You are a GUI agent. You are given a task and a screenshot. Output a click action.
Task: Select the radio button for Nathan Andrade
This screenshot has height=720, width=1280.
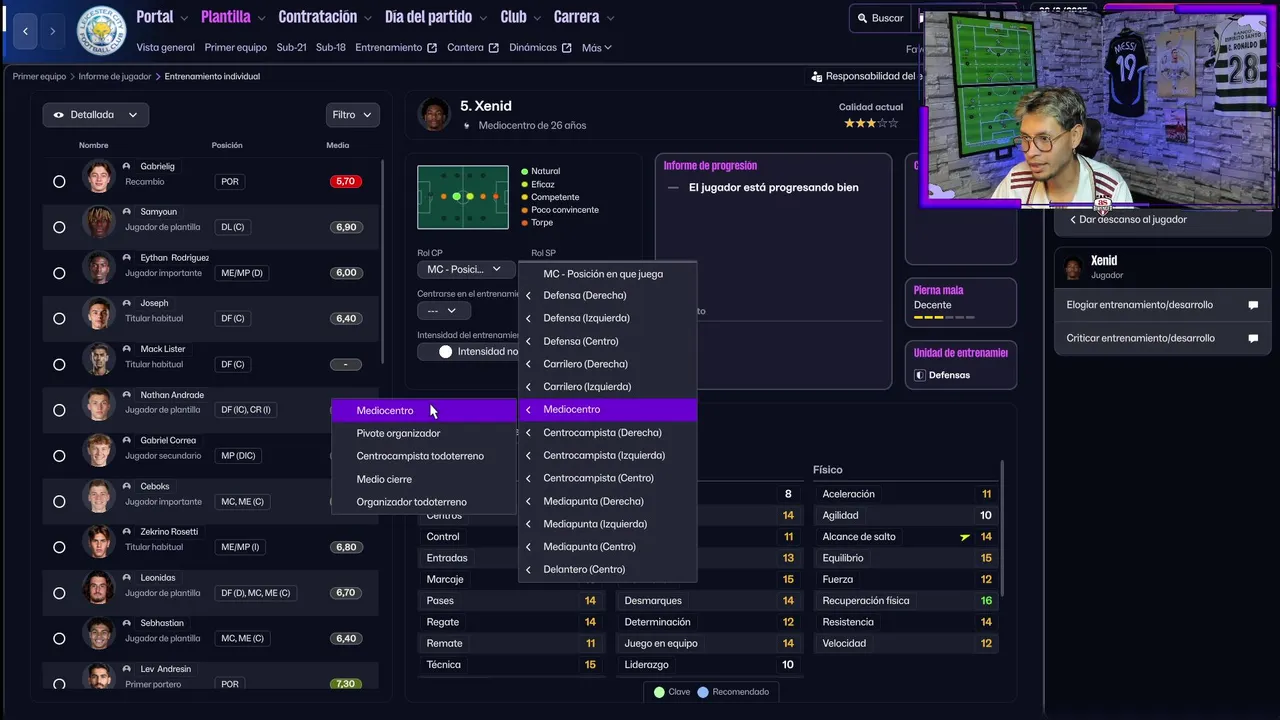[x=59, y=410]
